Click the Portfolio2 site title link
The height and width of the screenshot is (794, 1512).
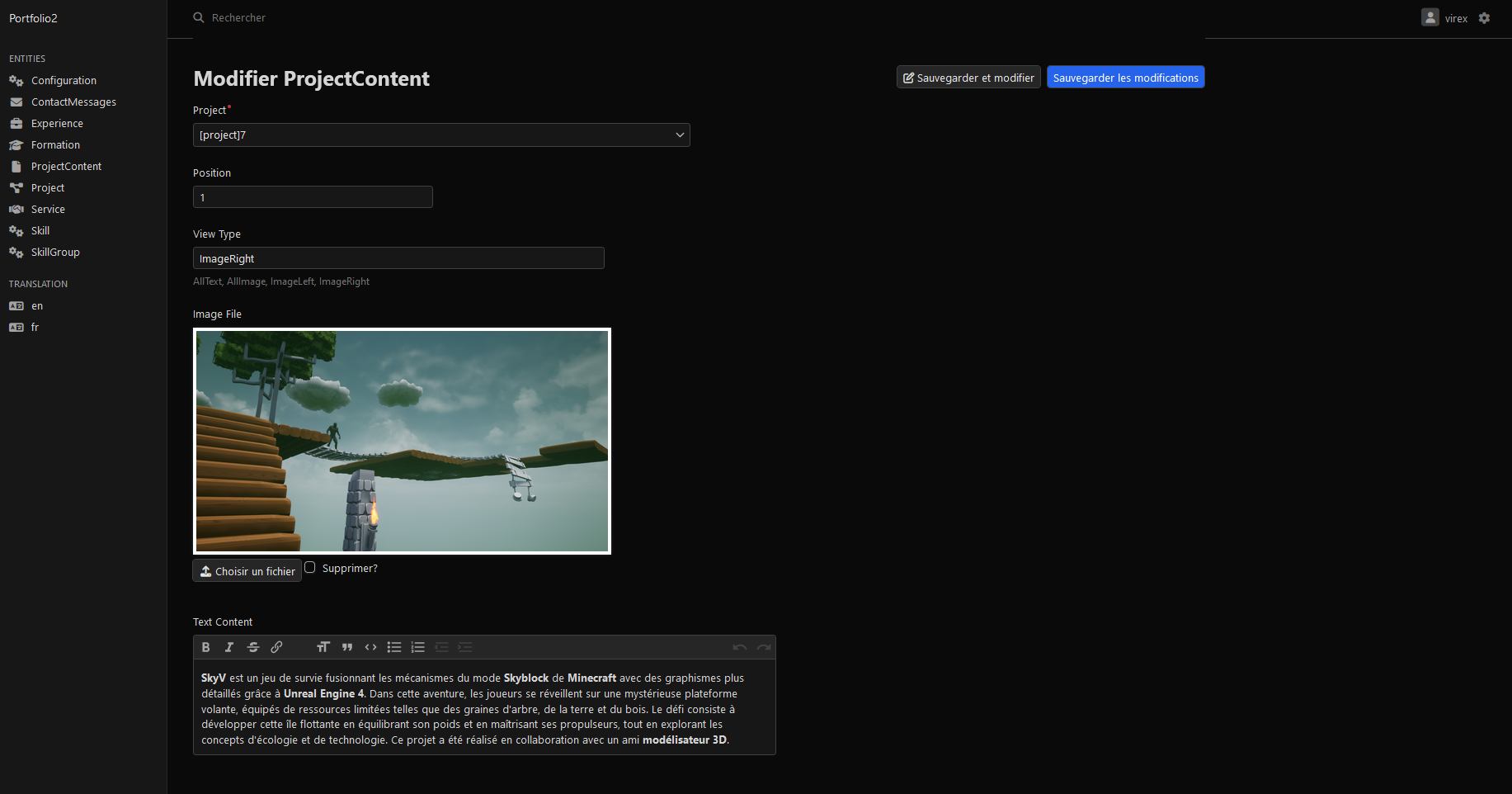33,18
